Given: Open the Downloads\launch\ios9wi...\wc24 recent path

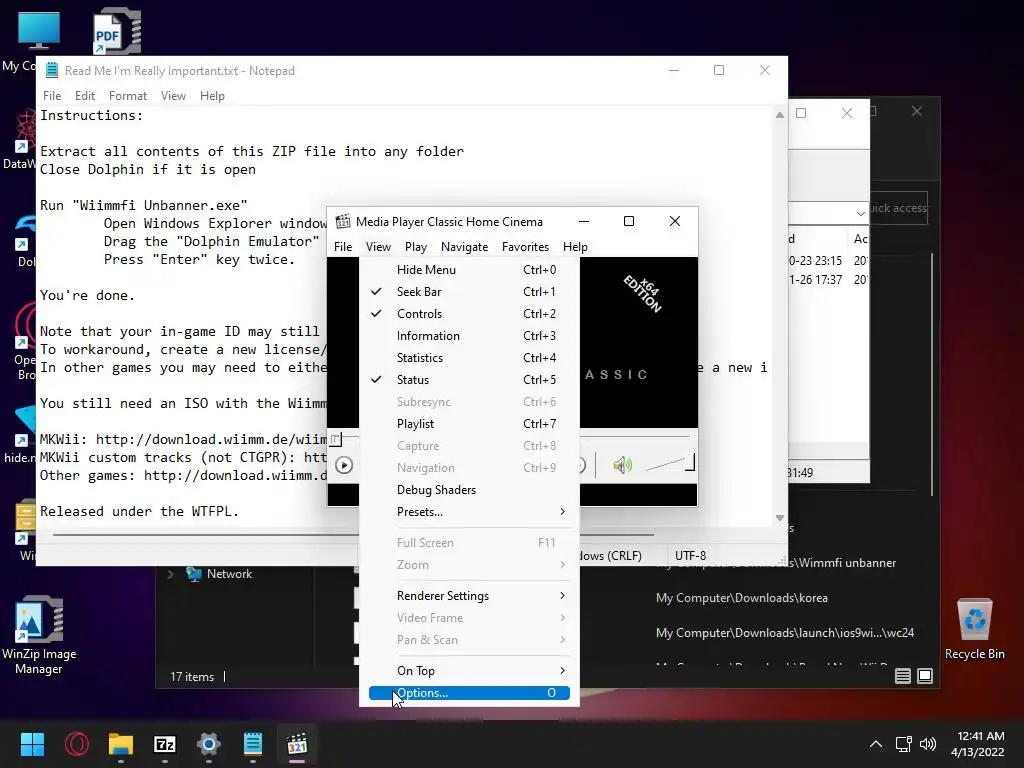Looking at the screenshot, I should tap(785, 633).
